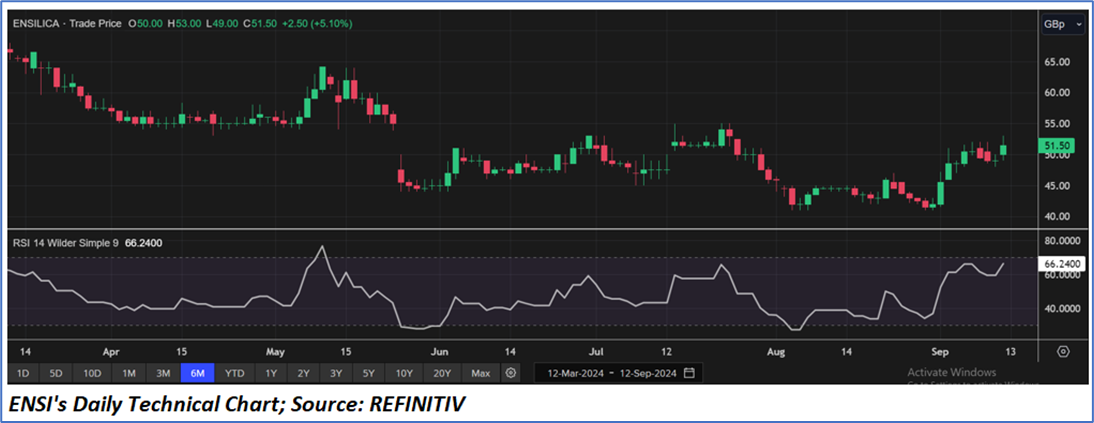Select the 5D time range
Image resolution: width=1094 pixels, height=423 pixels.
56,373
